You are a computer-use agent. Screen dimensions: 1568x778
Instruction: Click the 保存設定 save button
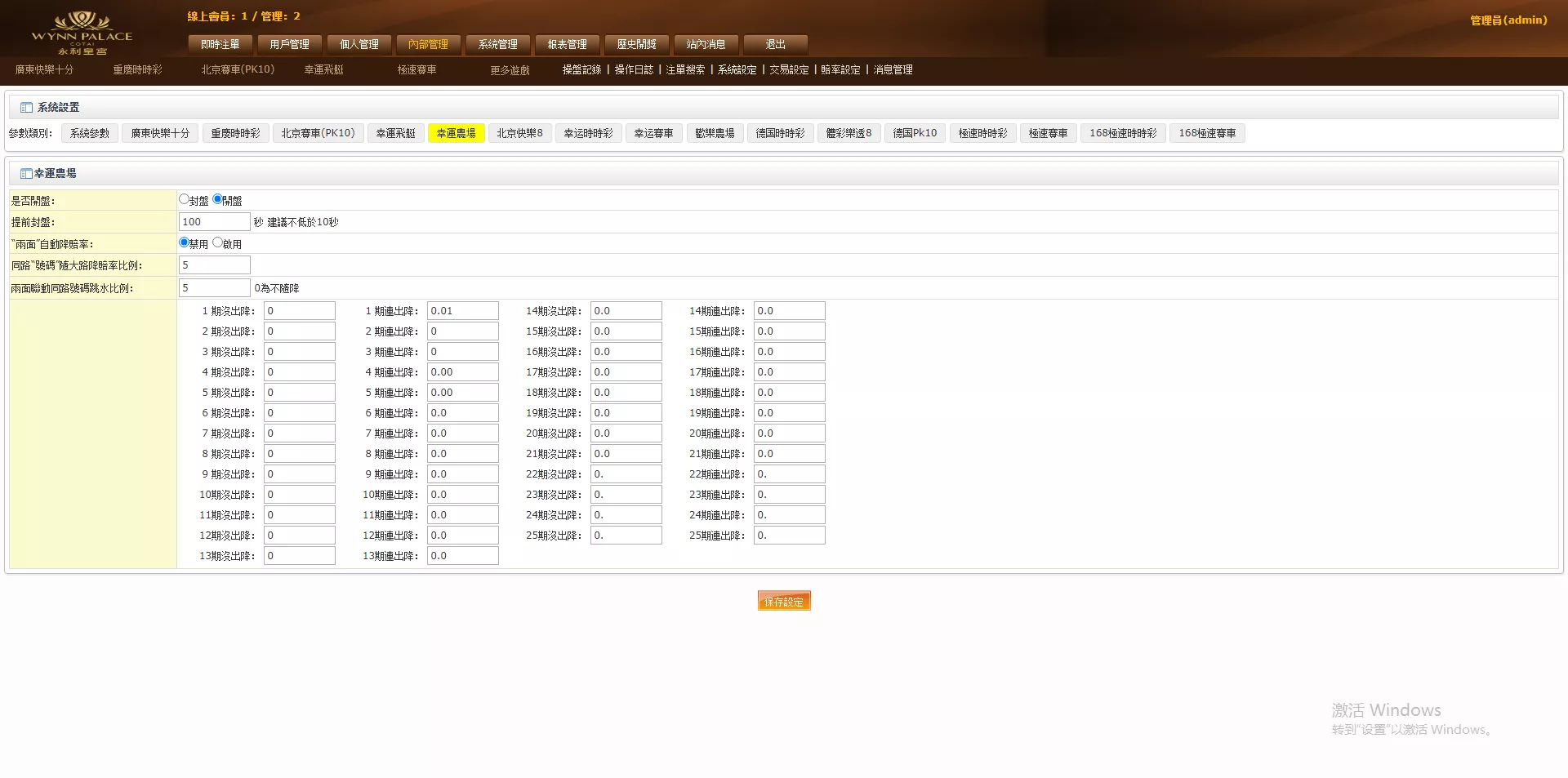pyautogui.click(x=783, y=600)
